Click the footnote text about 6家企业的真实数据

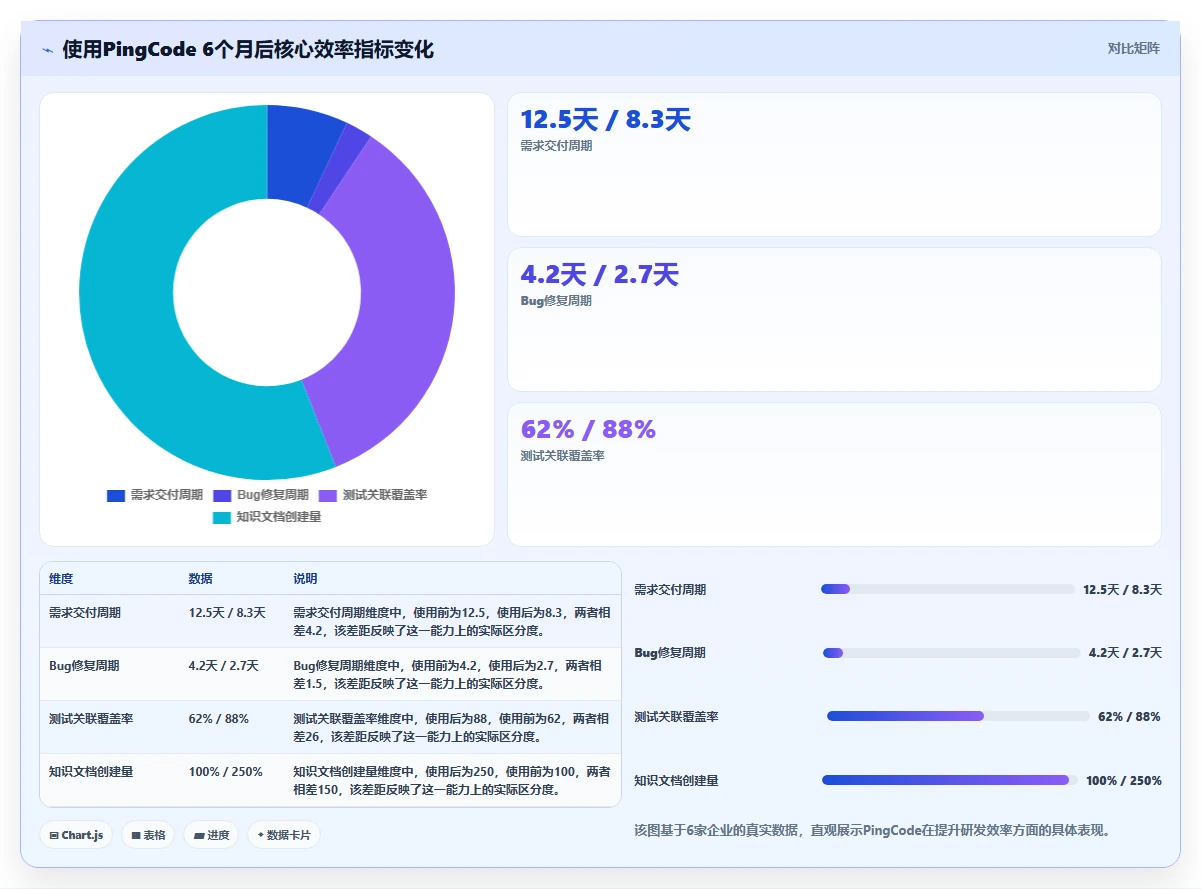tap(873, 830)
